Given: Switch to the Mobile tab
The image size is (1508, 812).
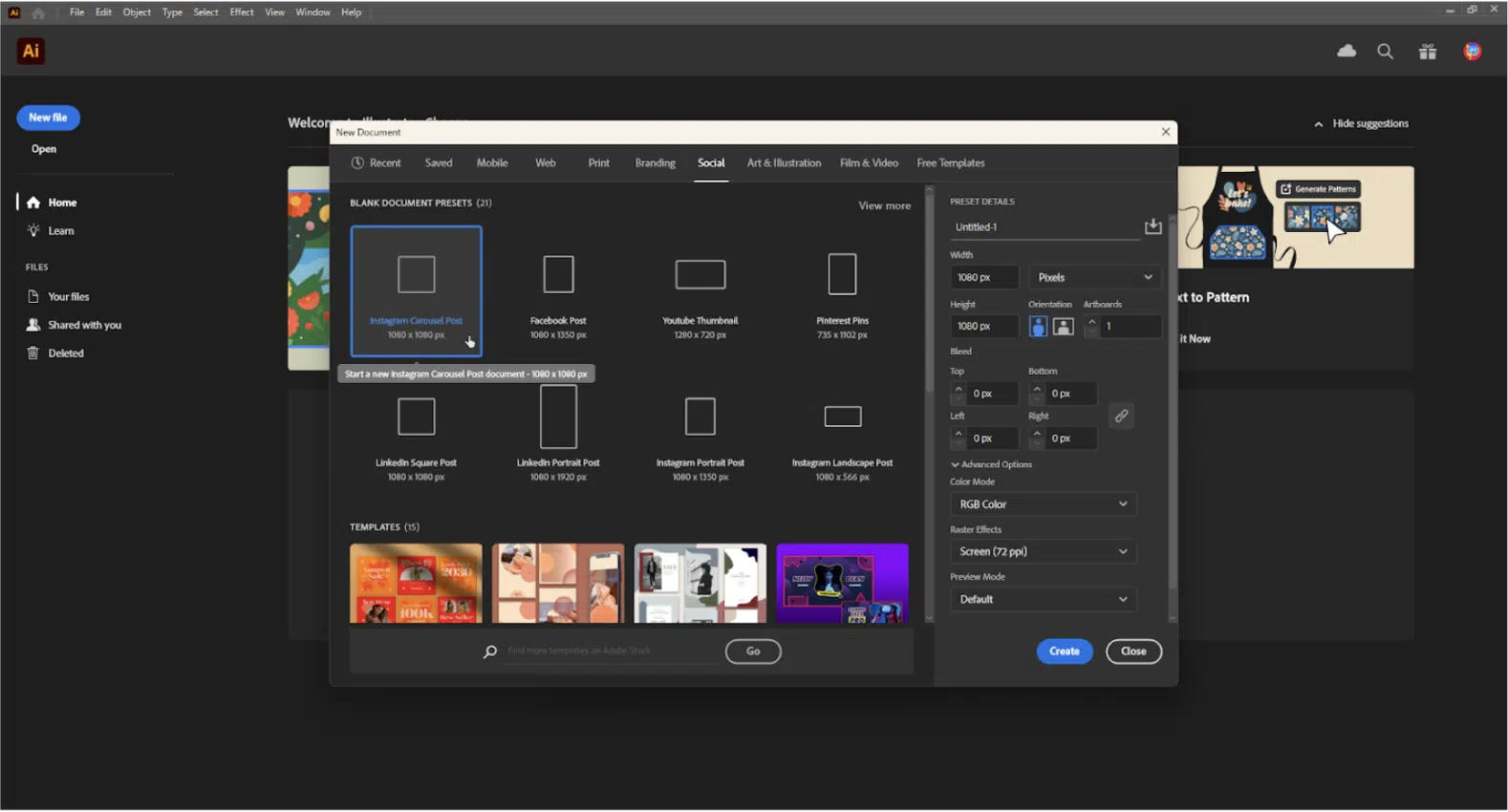Looking at the screenshot, I should point(492,162).
